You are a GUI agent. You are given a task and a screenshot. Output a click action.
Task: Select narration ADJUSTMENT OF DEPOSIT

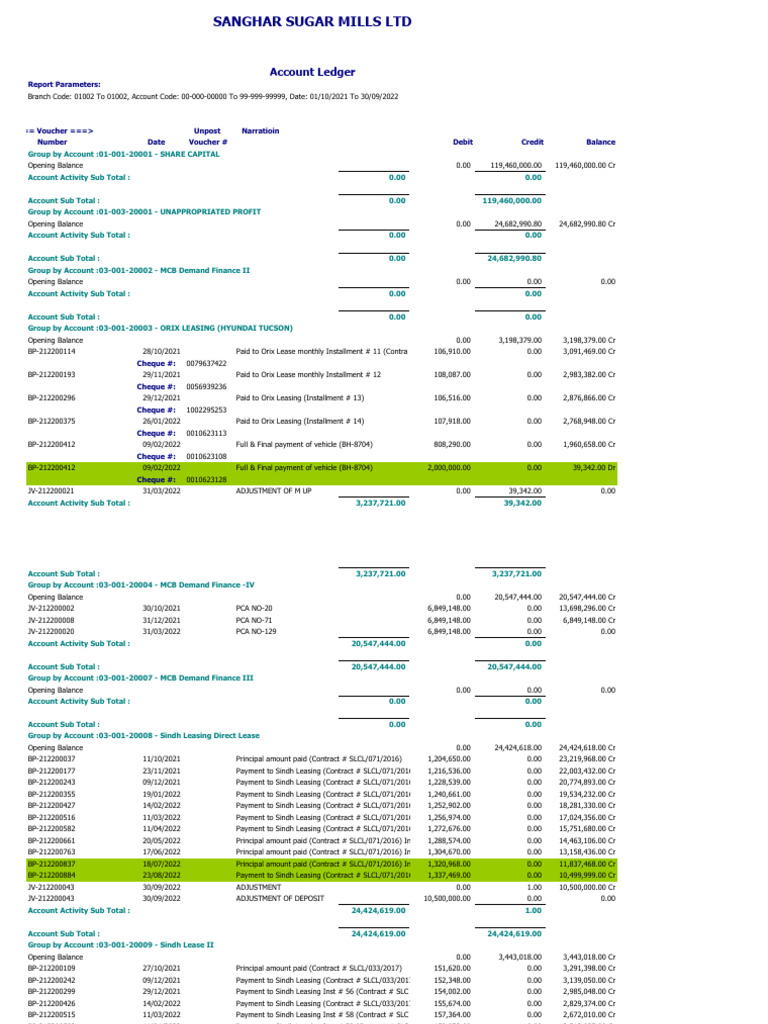(x=280, y=899)
